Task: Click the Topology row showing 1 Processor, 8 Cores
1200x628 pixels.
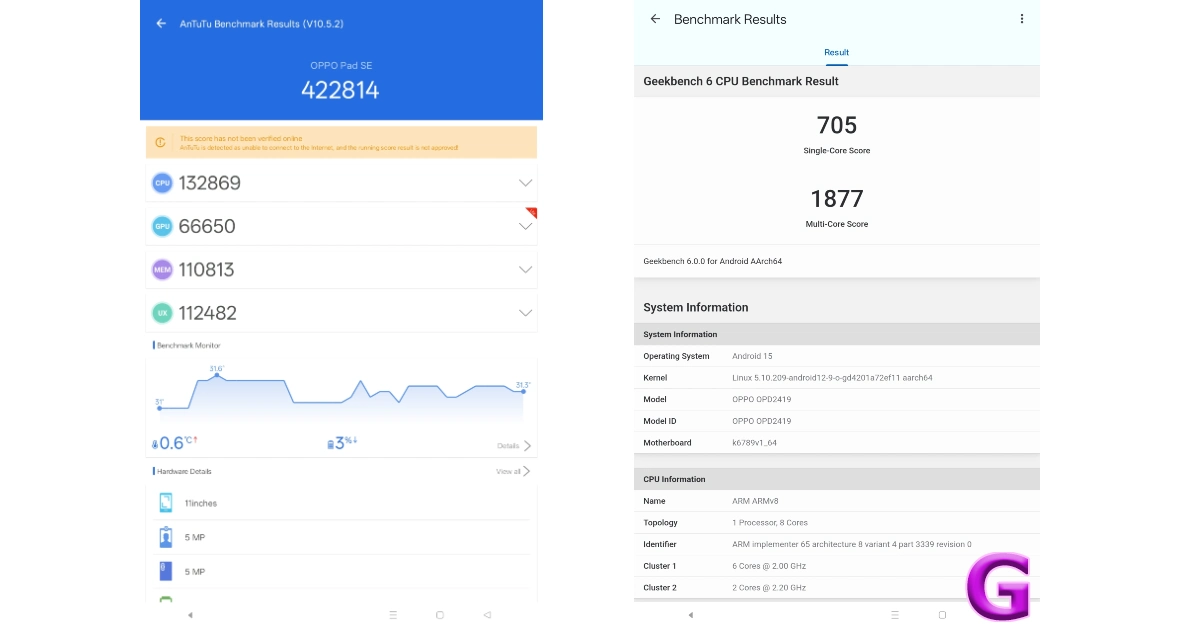Action: [837, 522]
